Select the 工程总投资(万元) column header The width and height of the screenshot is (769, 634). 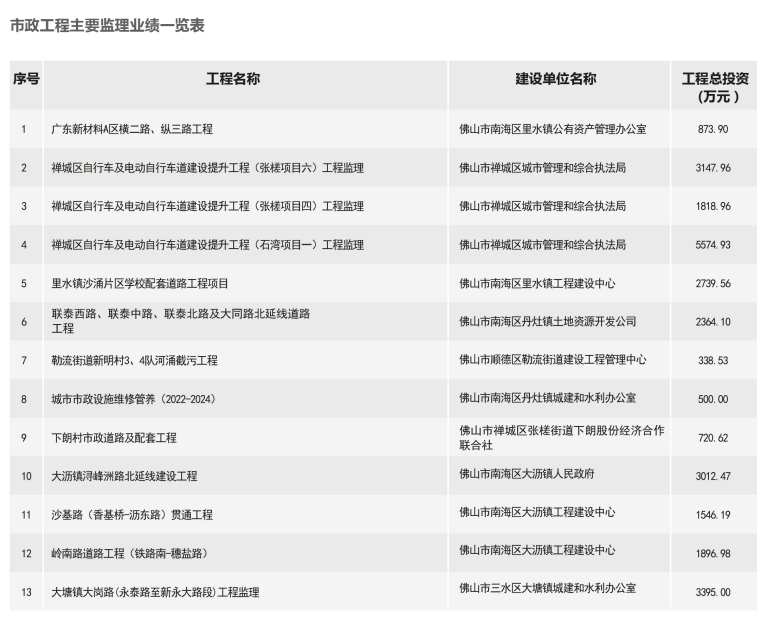click(x=715, y=87)
